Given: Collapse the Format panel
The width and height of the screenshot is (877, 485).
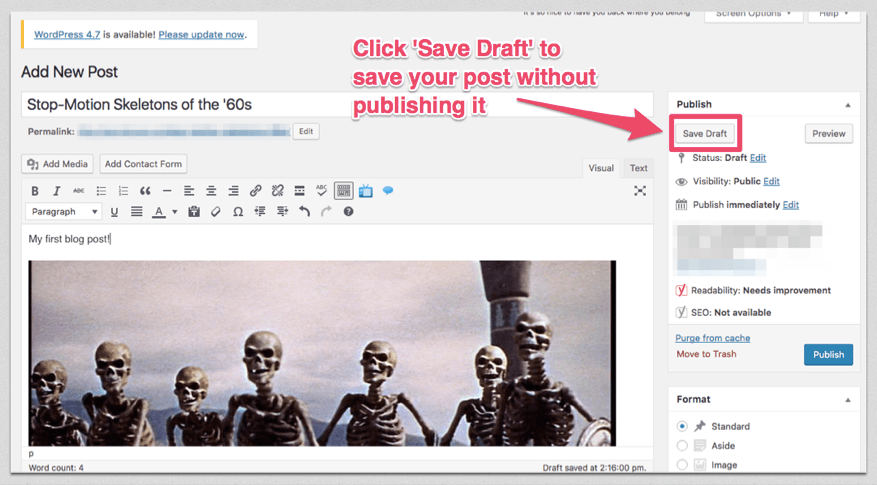Looking at the screenshot, I should 848,399.
